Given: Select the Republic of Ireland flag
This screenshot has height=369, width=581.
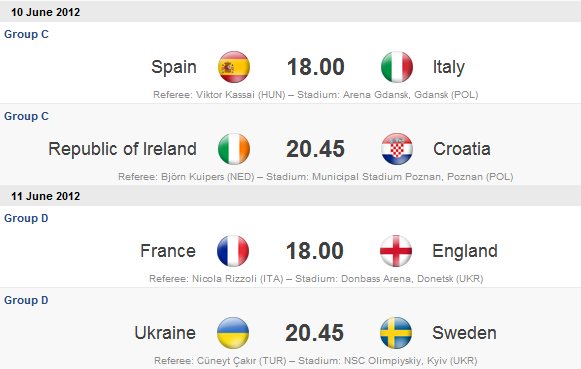Looking at the screenshot, I should point(234,149).
